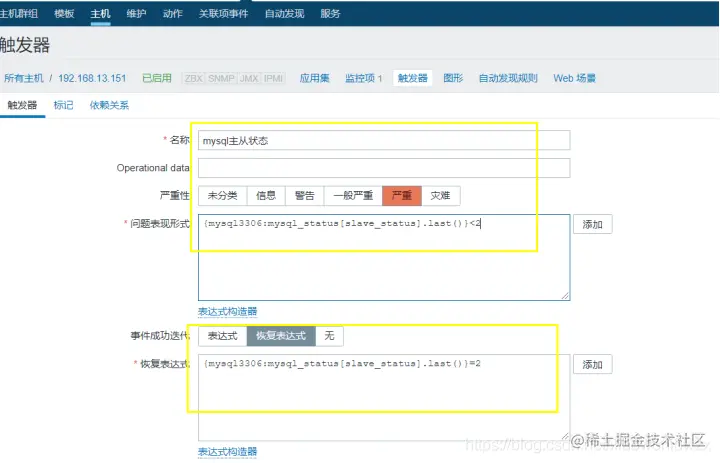
Task: Switch to the 依赖关系 tab
Action: [109, 105]
